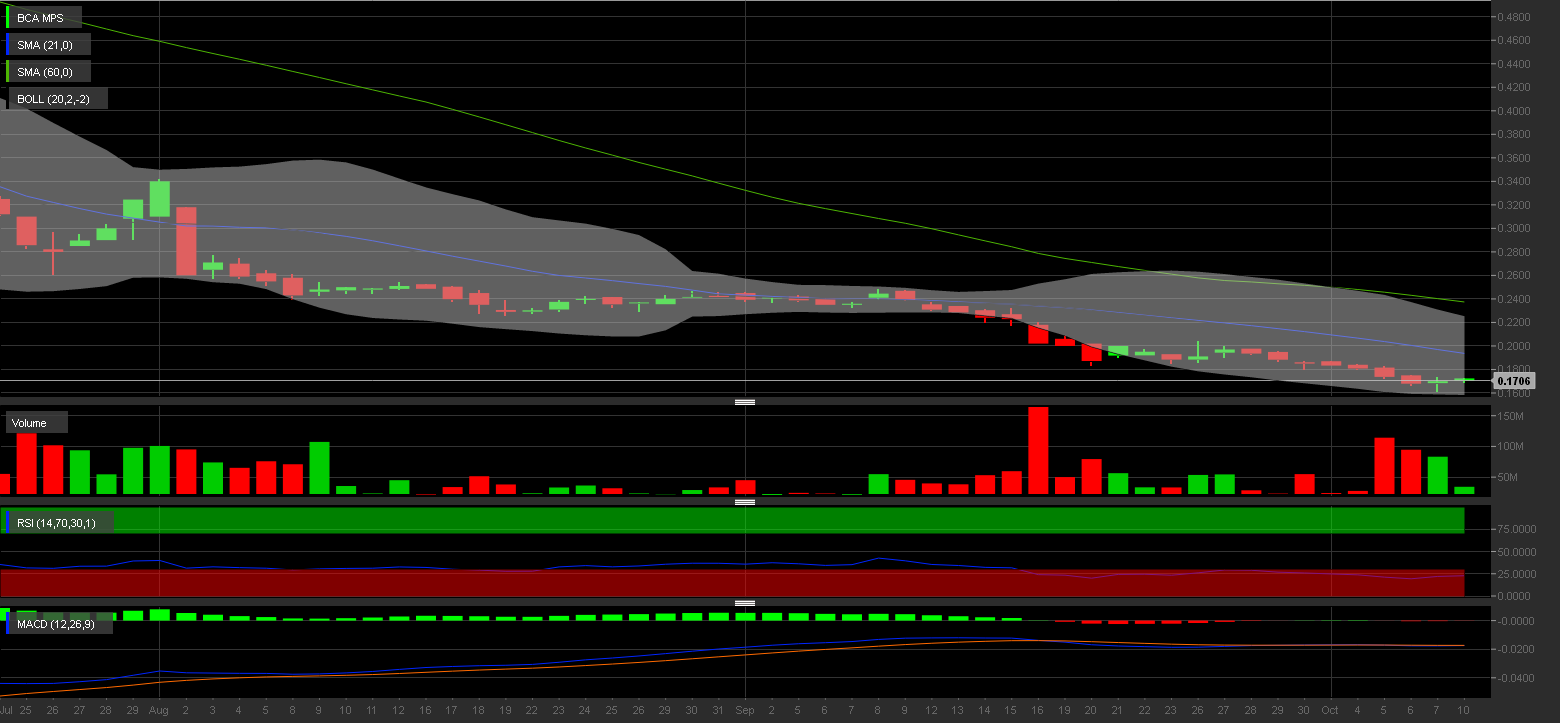Click the 150M volume axis value

coord(1509,416)
